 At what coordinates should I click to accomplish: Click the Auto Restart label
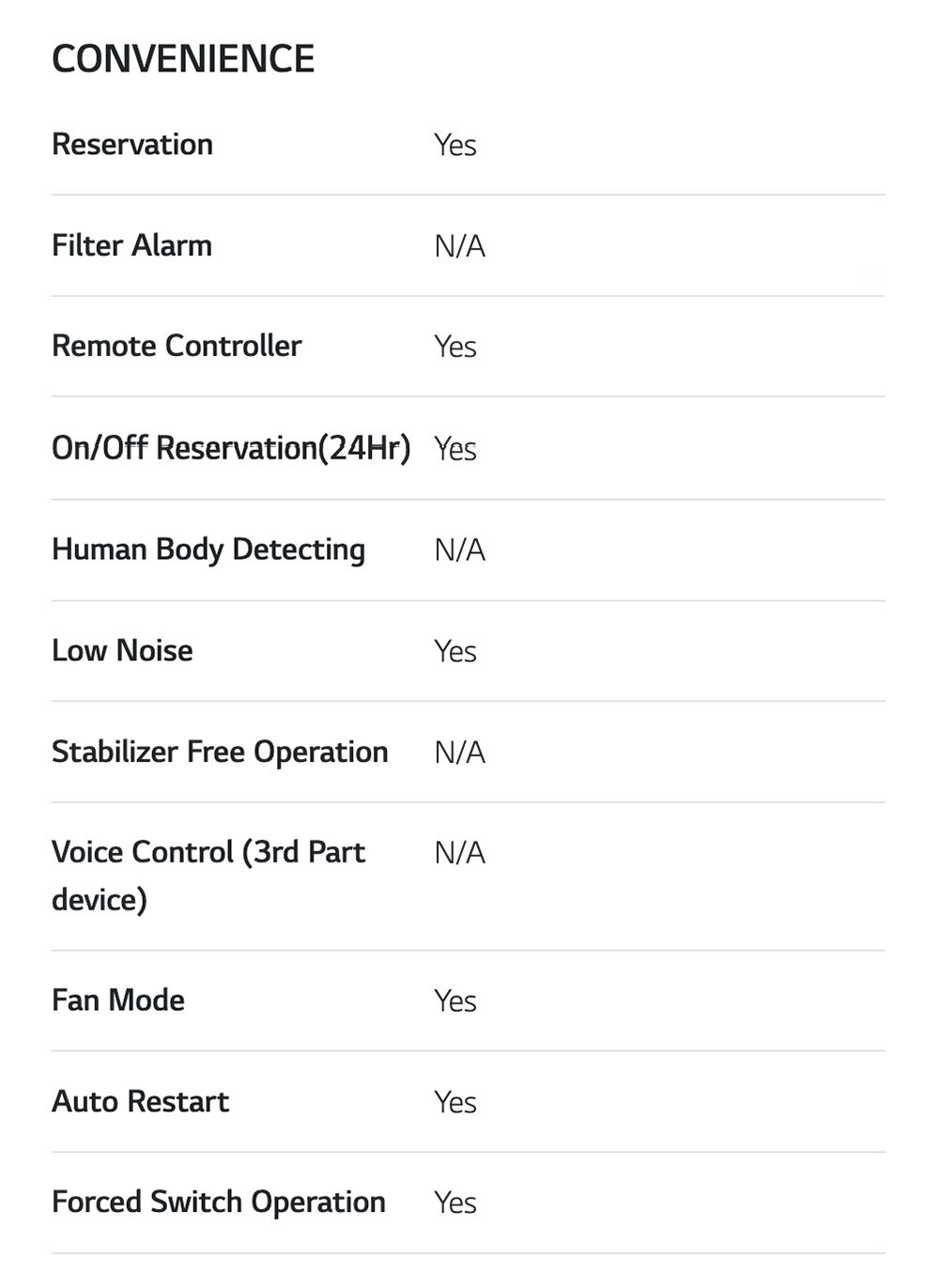click(x=140, y=1102)
